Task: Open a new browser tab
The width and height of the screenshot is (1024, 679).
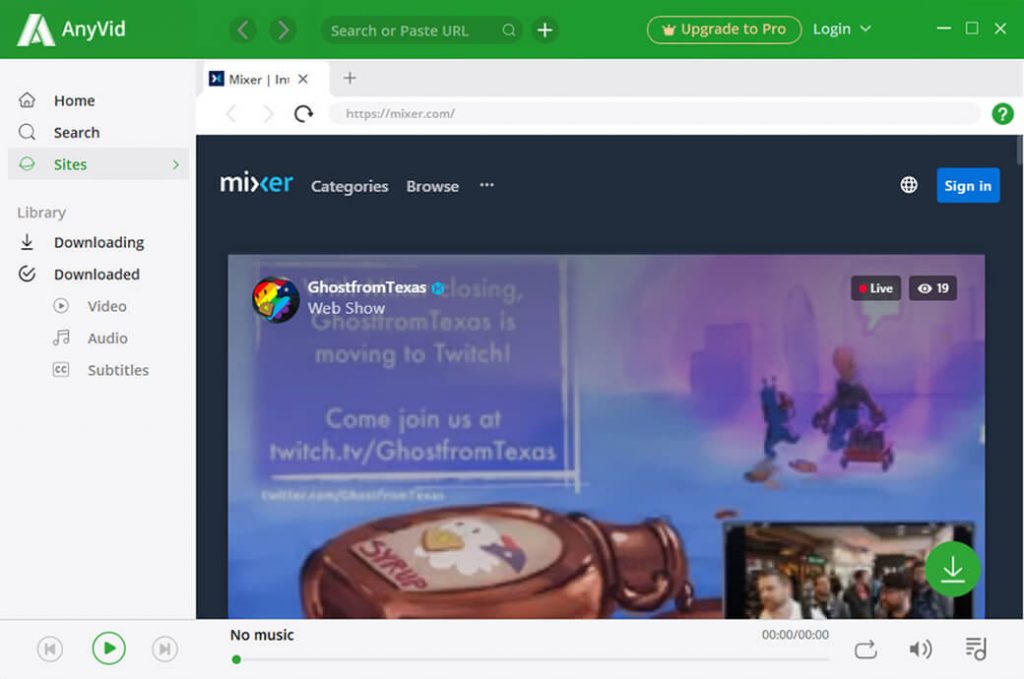Action: point(350,78)
